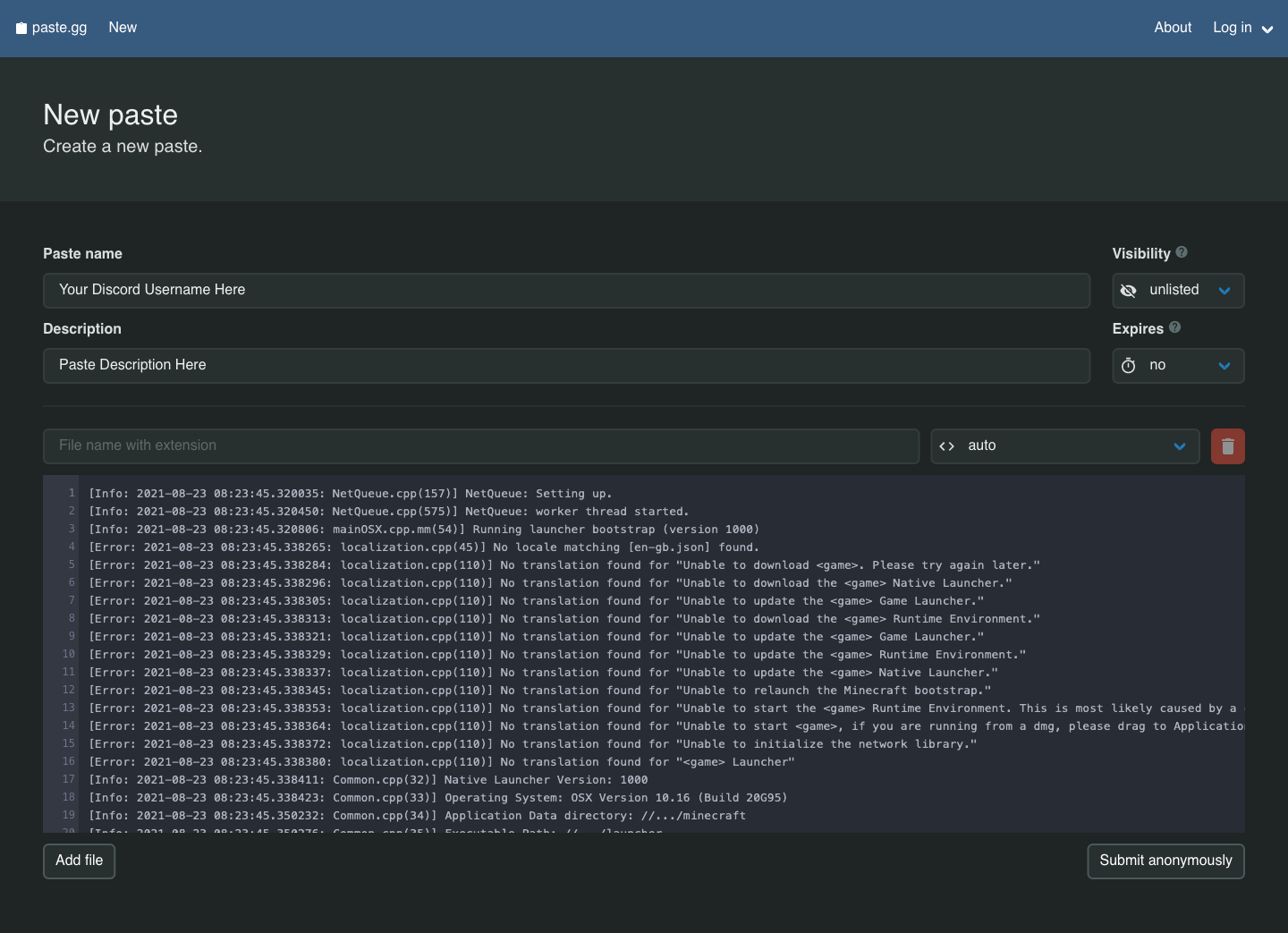1288x933 pixels.
Task: Expand the Log in chevron menu
Action: point(1267,29)
